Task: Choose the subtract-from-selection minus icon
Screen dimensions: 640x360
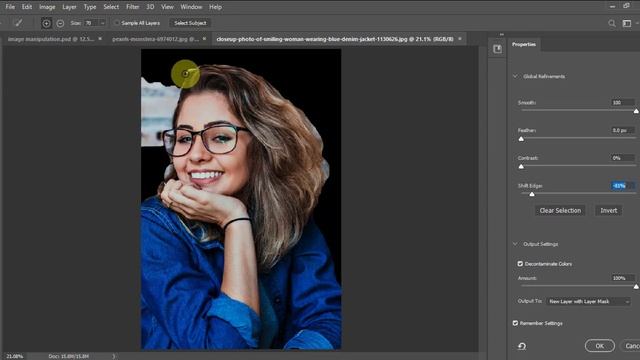Action: click(x=60, y=23)
